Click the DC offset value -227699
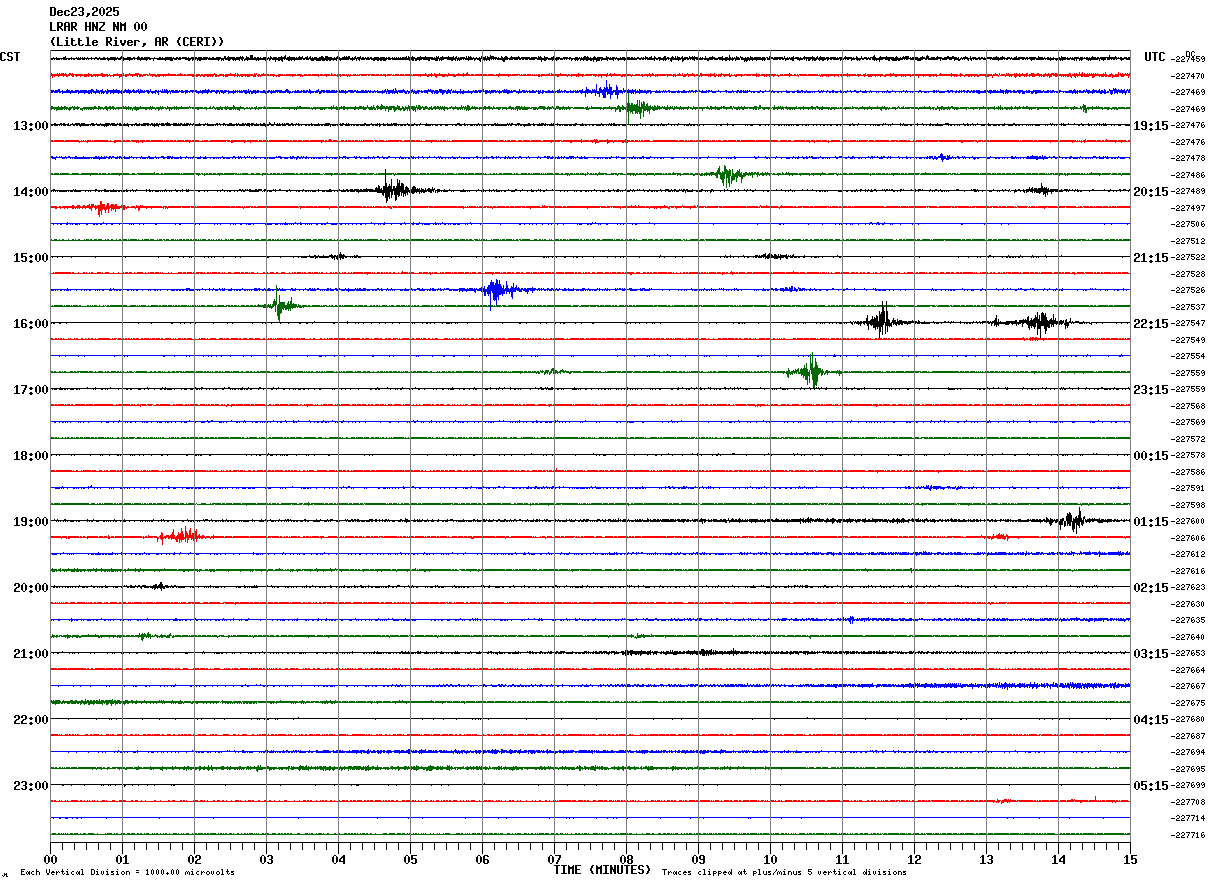The width and height of the screenshot is (1210, 886). tap(1188, 786)
